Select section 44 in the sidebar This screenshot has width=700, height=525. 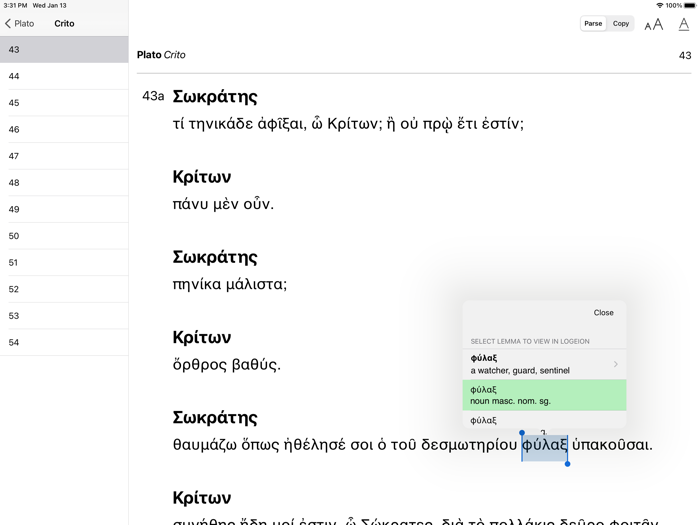64,76
